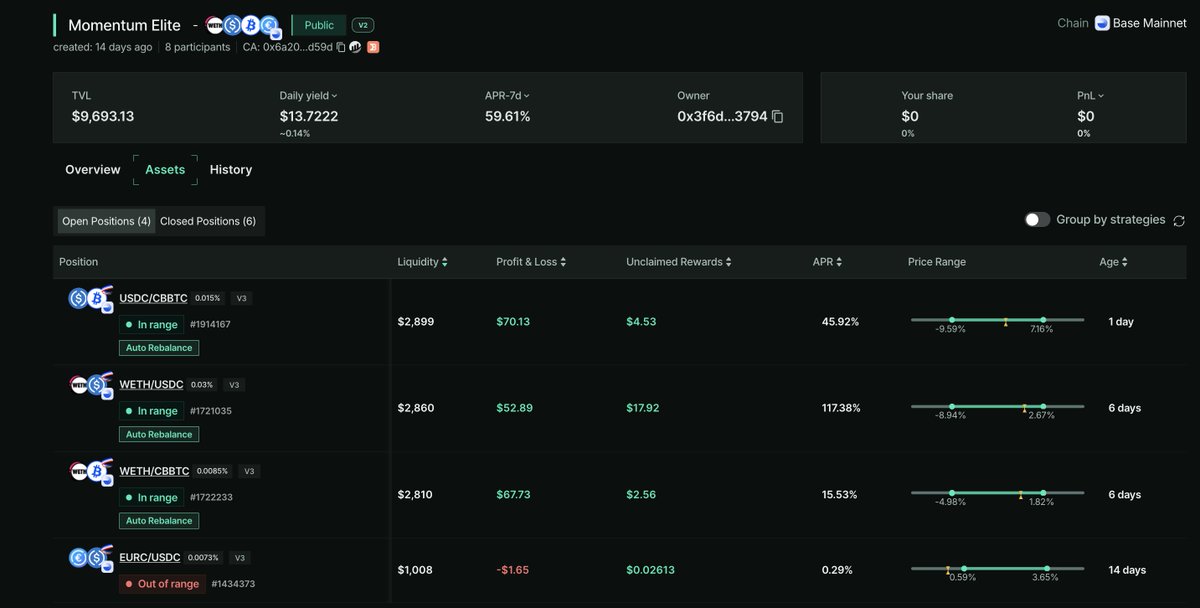Click the header EURC token icon
The height and width of the screenshot is (608, 1200).
pyautogui.click(x=268, y=25)
